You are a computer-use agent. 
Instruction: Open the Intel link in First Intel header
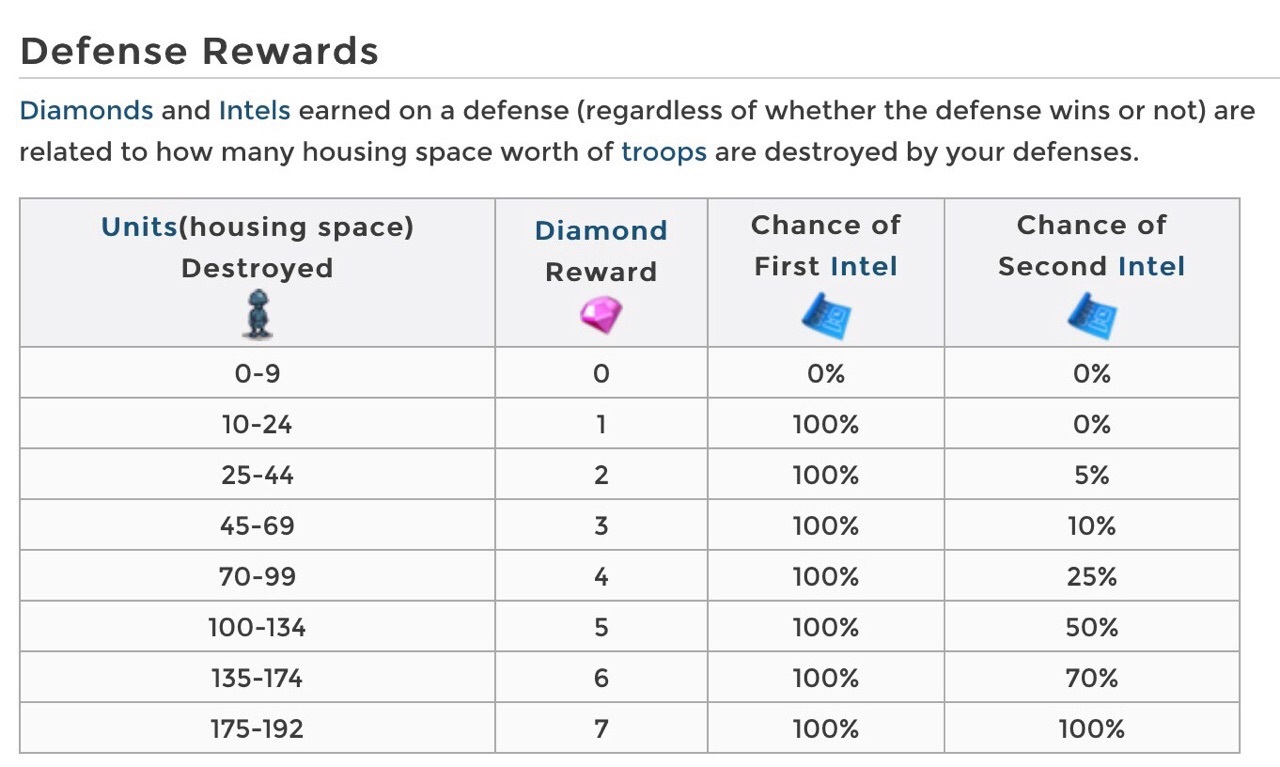864,267
